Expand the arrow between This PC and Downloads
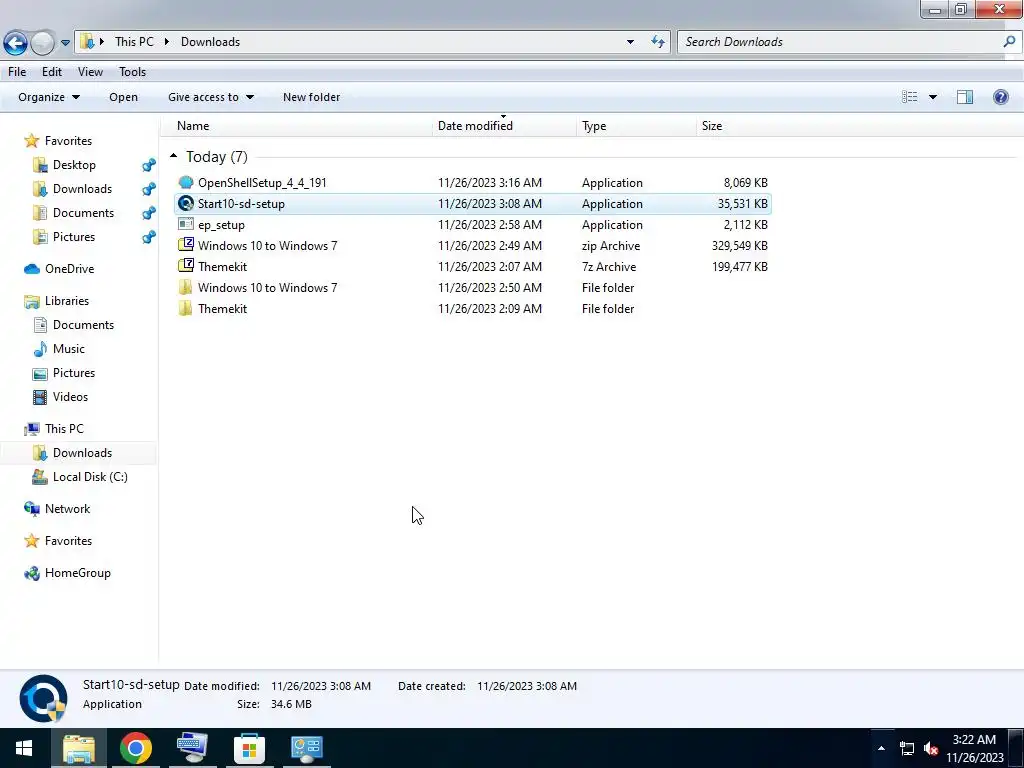Viewport: 1024px width, 768px height. click(167, 42)
